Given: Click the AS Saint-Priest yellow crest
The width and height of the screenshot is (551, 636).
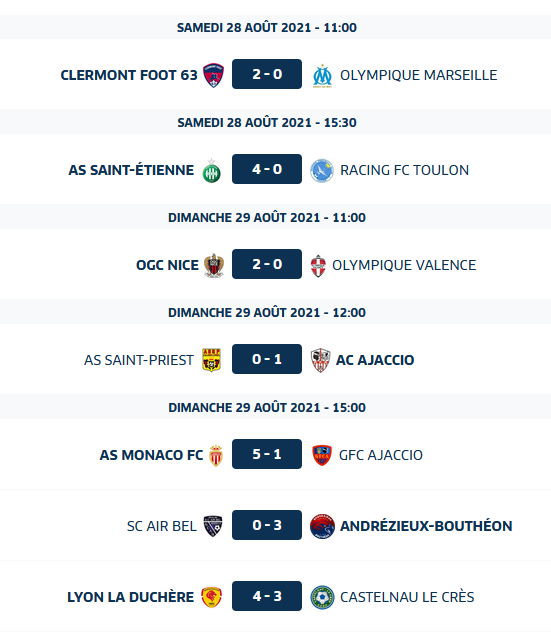Looking at the screenshot, I should click(211, 360).
